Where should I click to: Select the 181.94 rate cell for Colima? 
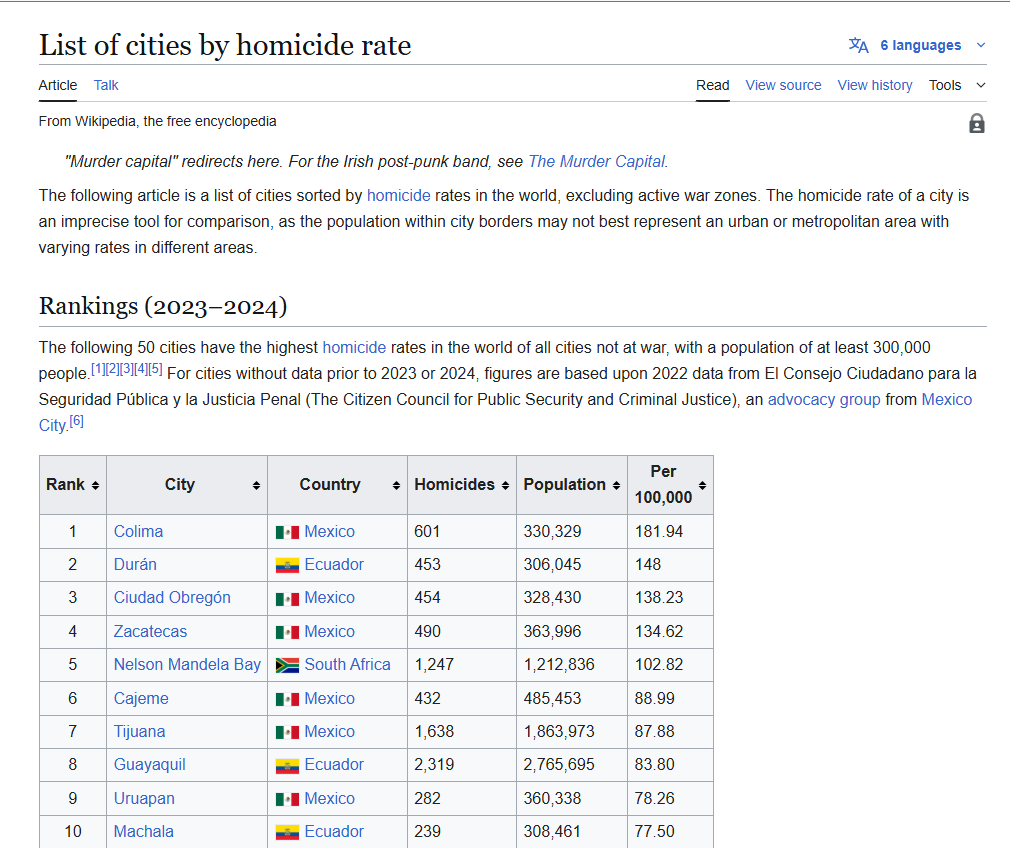(671, 532)
